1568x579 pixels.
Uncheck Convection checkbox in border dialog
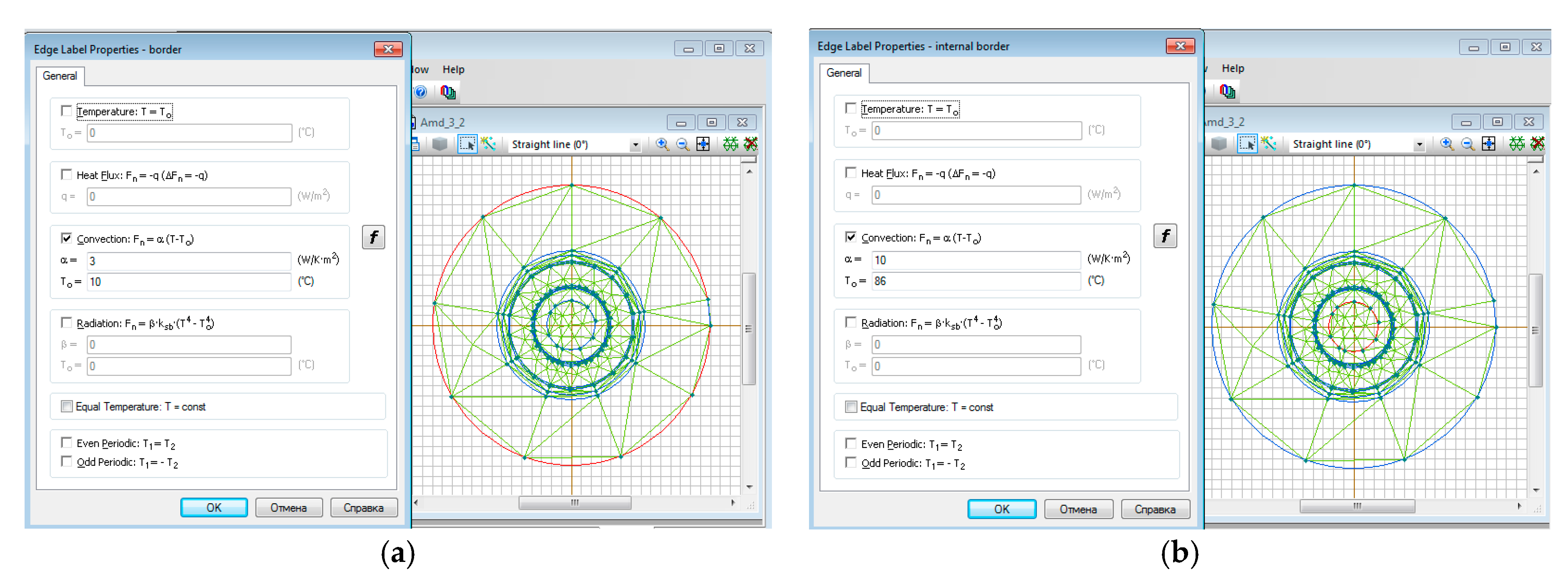66,238
